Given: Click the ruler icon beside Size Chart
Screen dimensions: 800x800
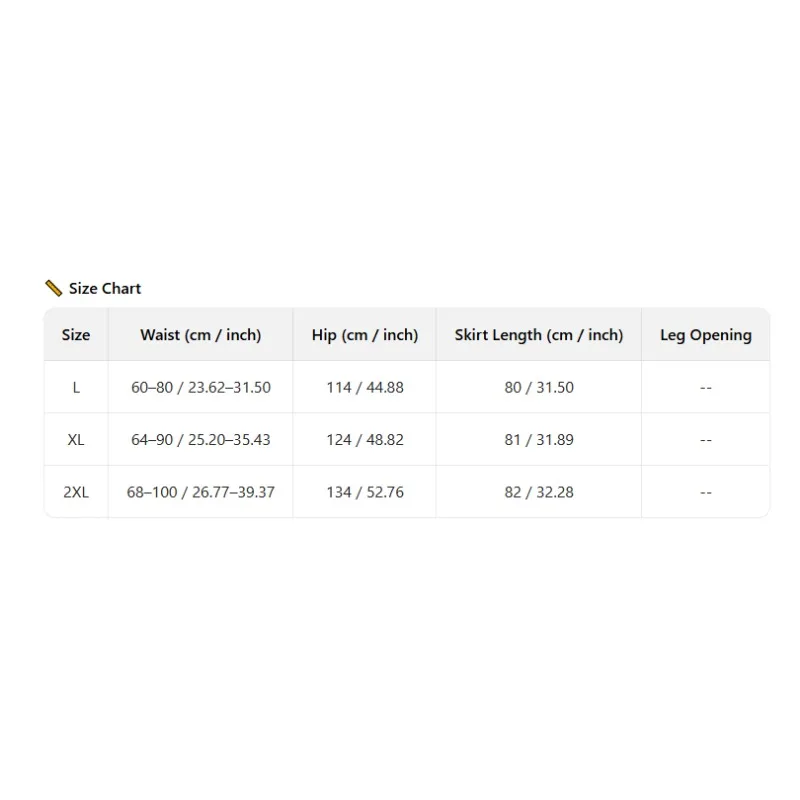Looking at the screenshot, I should (54, 288).
